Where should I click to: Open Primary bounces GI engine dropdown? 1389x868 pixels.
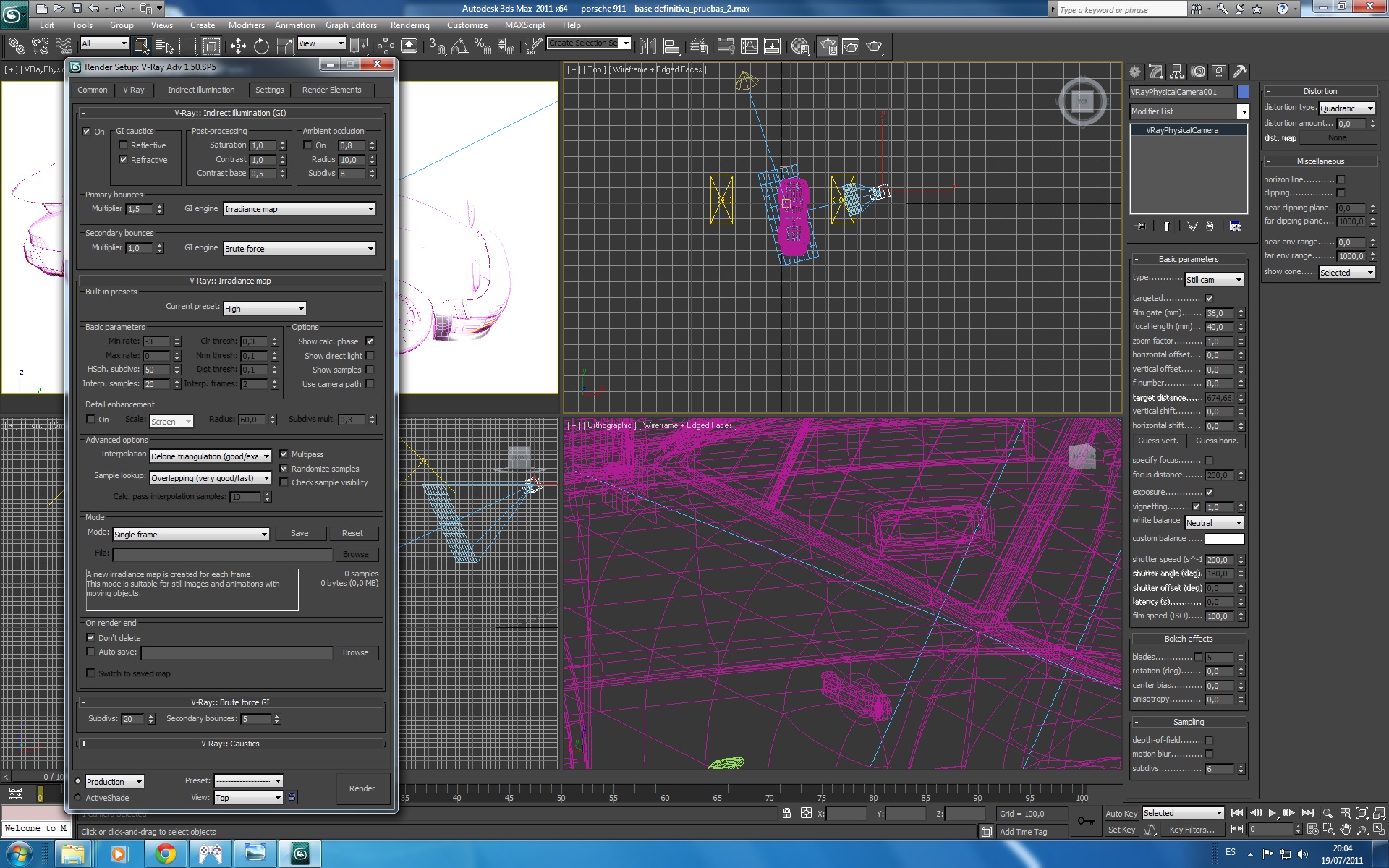299,209
